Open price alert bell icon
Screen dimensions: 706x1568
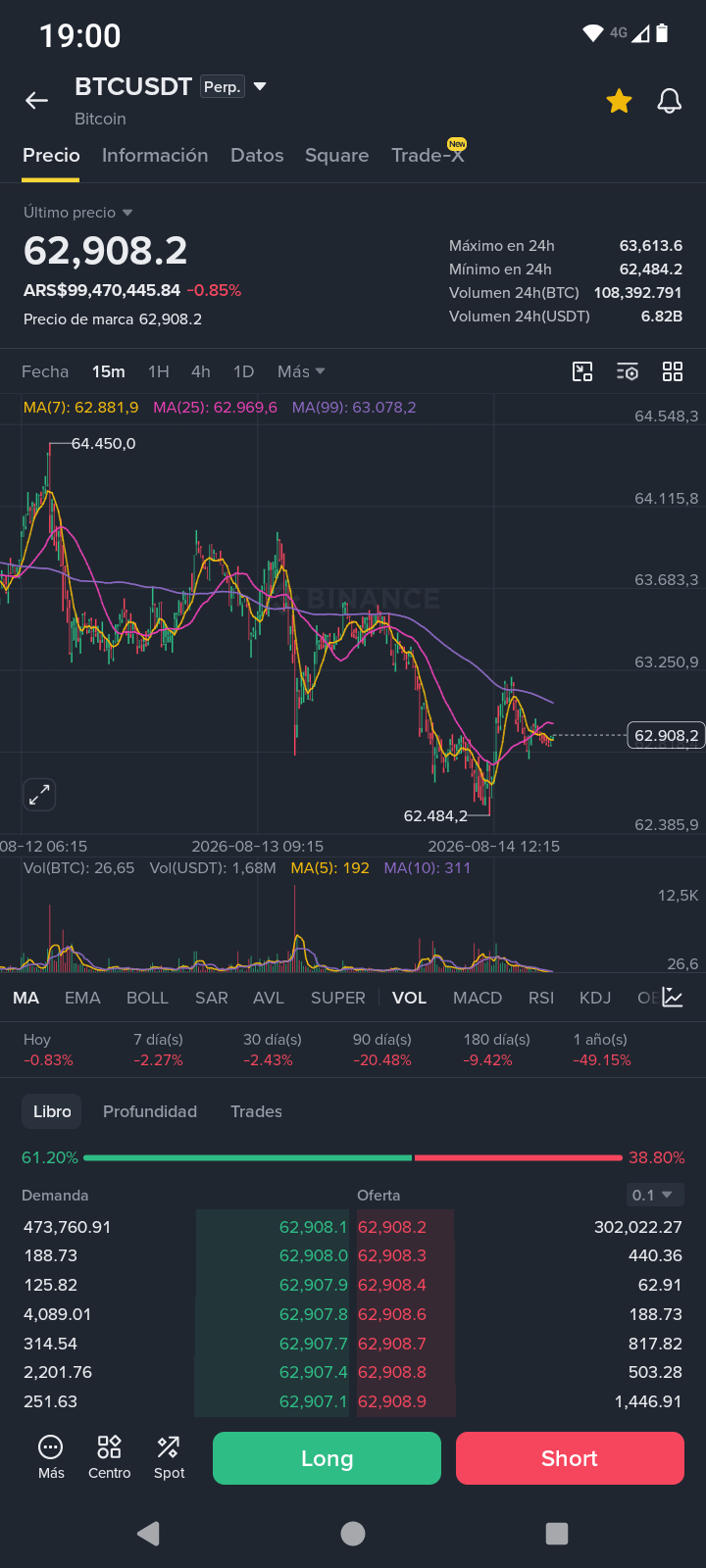(670, 101)
